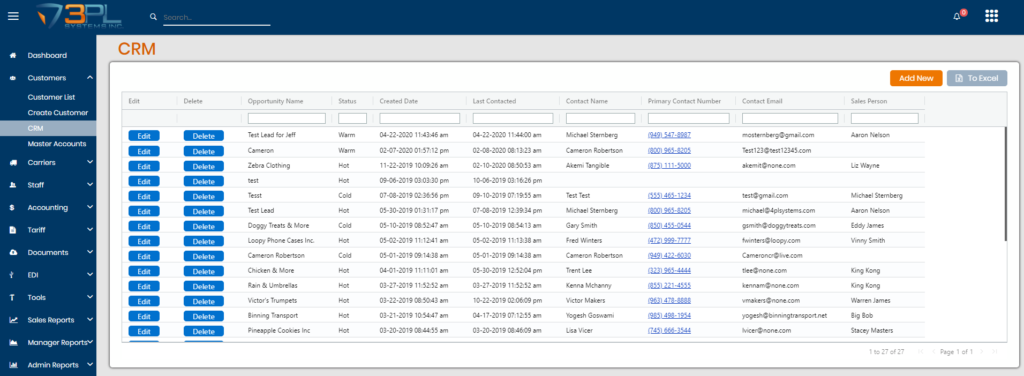Expand the Carriers menu chevron
This screenshot has height=376, width=1024.
89,163
